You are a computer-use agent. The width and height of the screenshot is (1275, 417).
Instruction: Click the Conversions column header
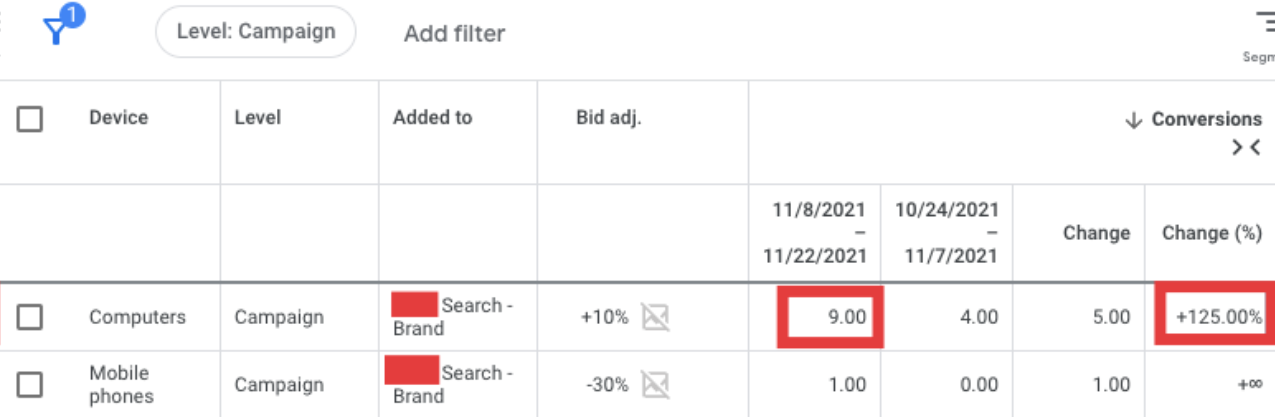[1207, 119]
